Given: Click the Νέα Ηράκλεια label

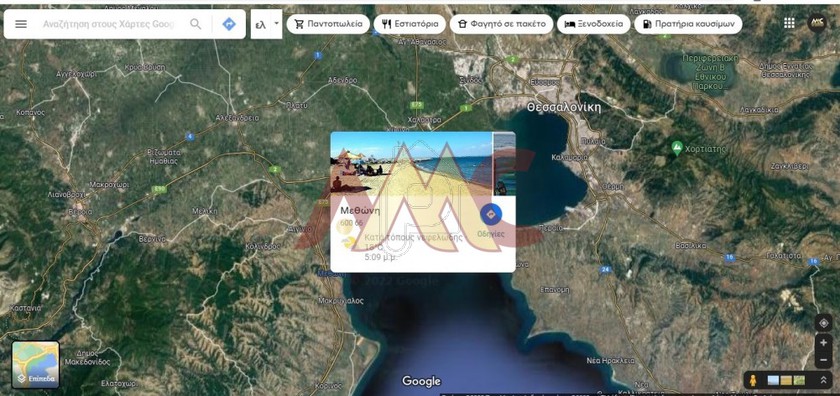Looking at the screenshot, I should pyautogui.click(x=611, y=360).
